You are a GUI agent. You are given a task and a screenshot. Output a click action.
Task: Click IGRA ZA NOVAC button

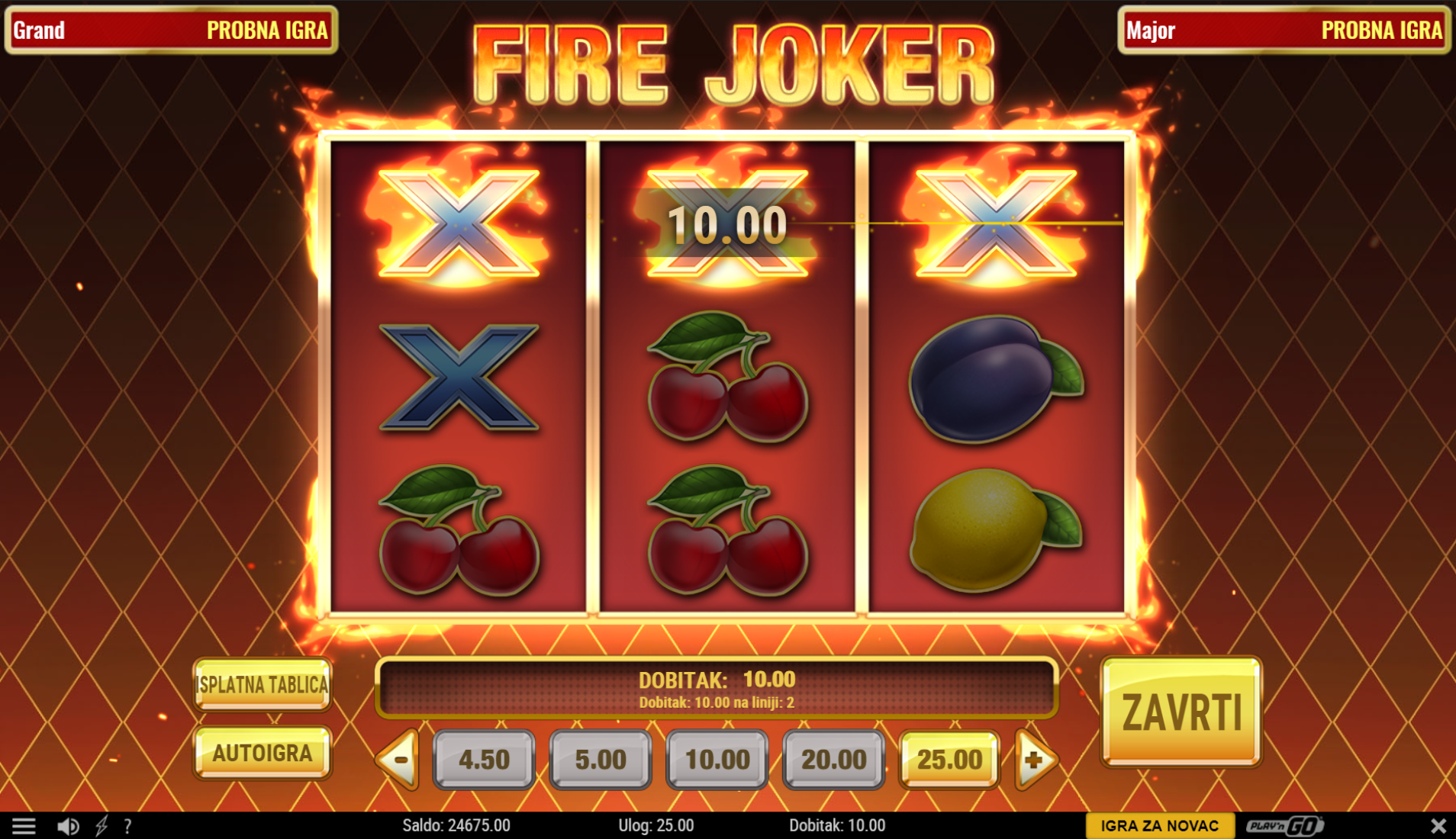(x=1160, y=825)
